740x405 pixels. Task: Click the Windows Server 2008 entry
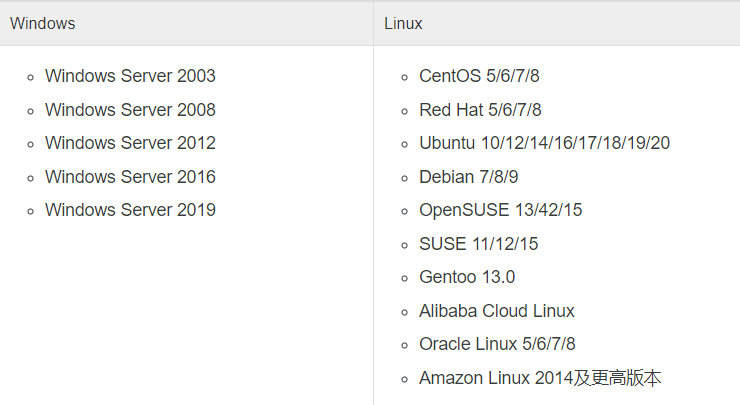coord(130,110)
